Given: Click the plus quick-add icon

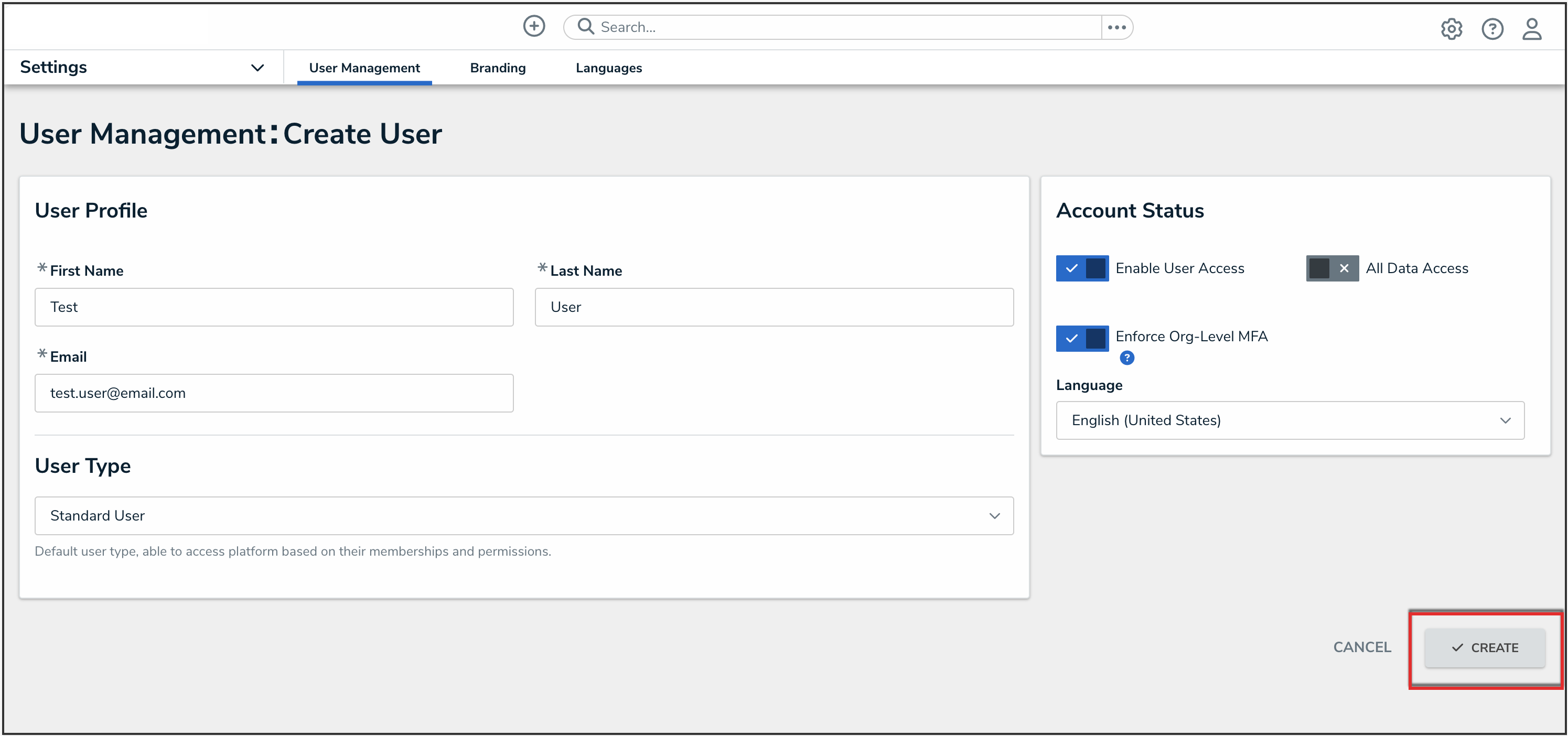Looking at the screenshot, I should pos(534,26).
